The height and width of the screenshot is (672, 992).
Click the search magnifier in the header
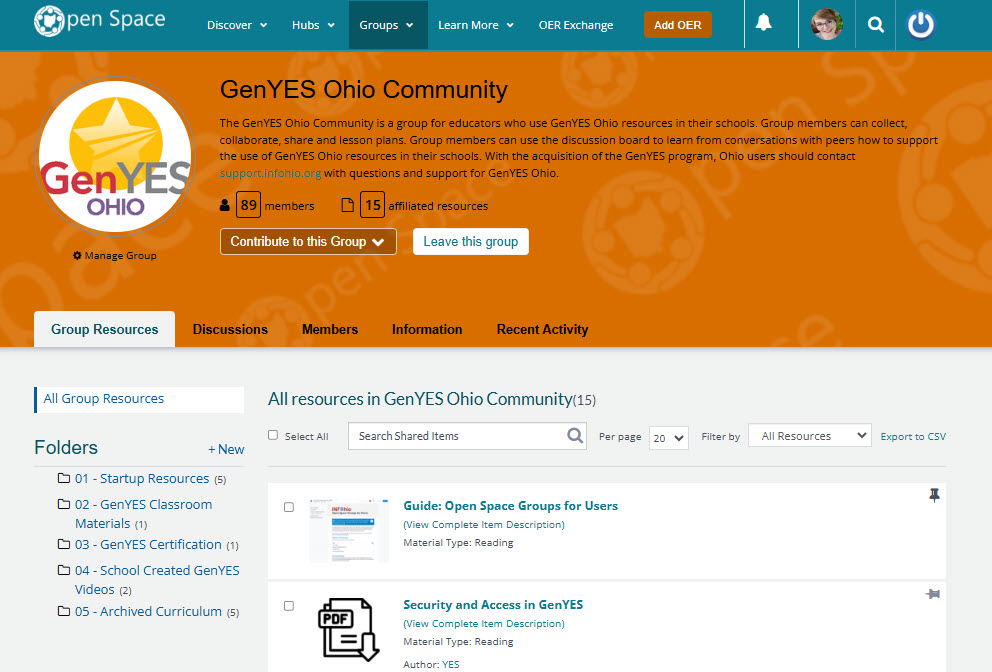point(876,25)
